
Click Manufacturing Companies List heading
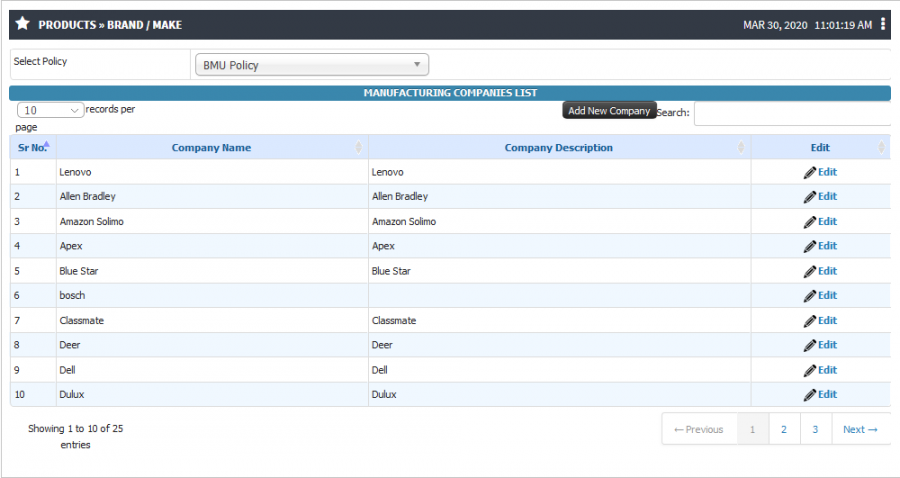450,93
